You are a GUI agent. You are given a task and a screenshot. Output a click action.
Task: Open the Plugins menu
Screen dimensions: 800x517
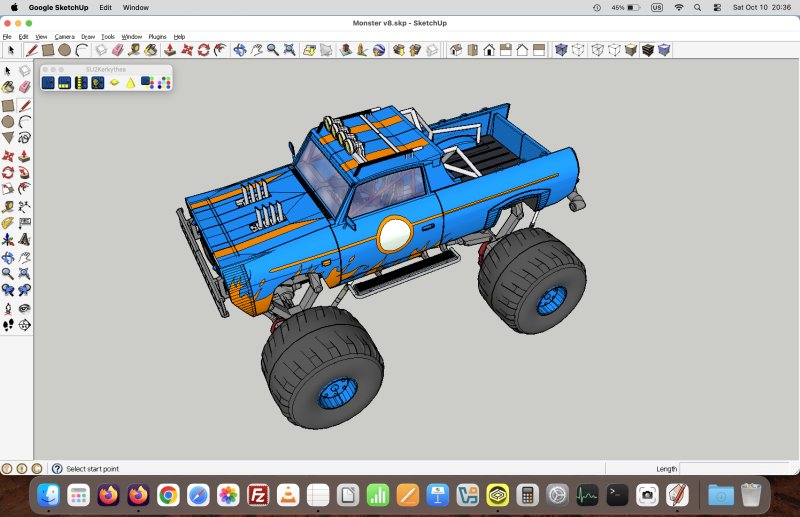(x=158, y=37)
